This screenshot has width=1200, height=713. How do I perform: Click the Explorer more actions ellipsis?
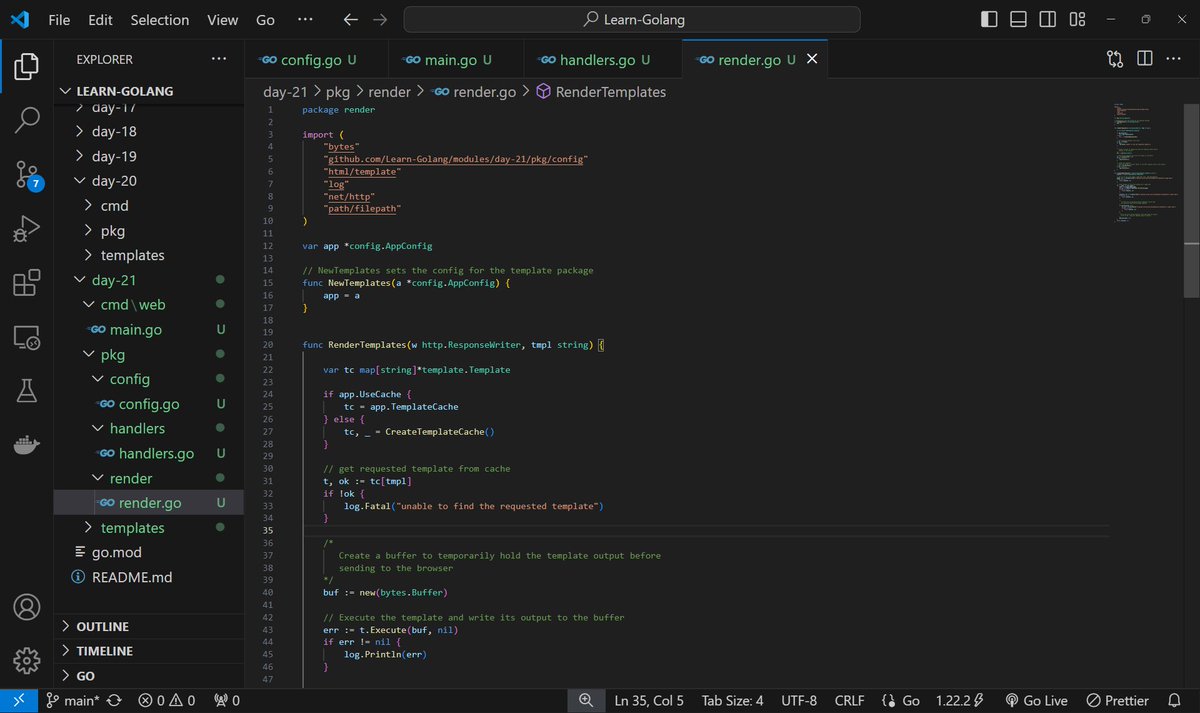(218, 59)
